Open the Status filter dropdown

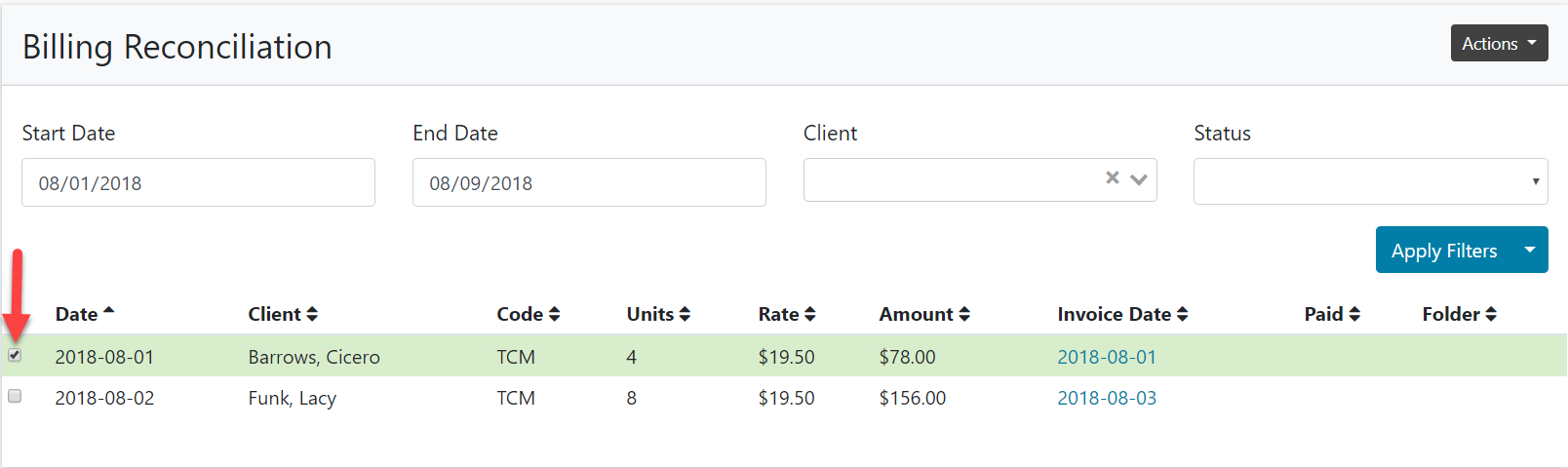tap(1370, 181)
